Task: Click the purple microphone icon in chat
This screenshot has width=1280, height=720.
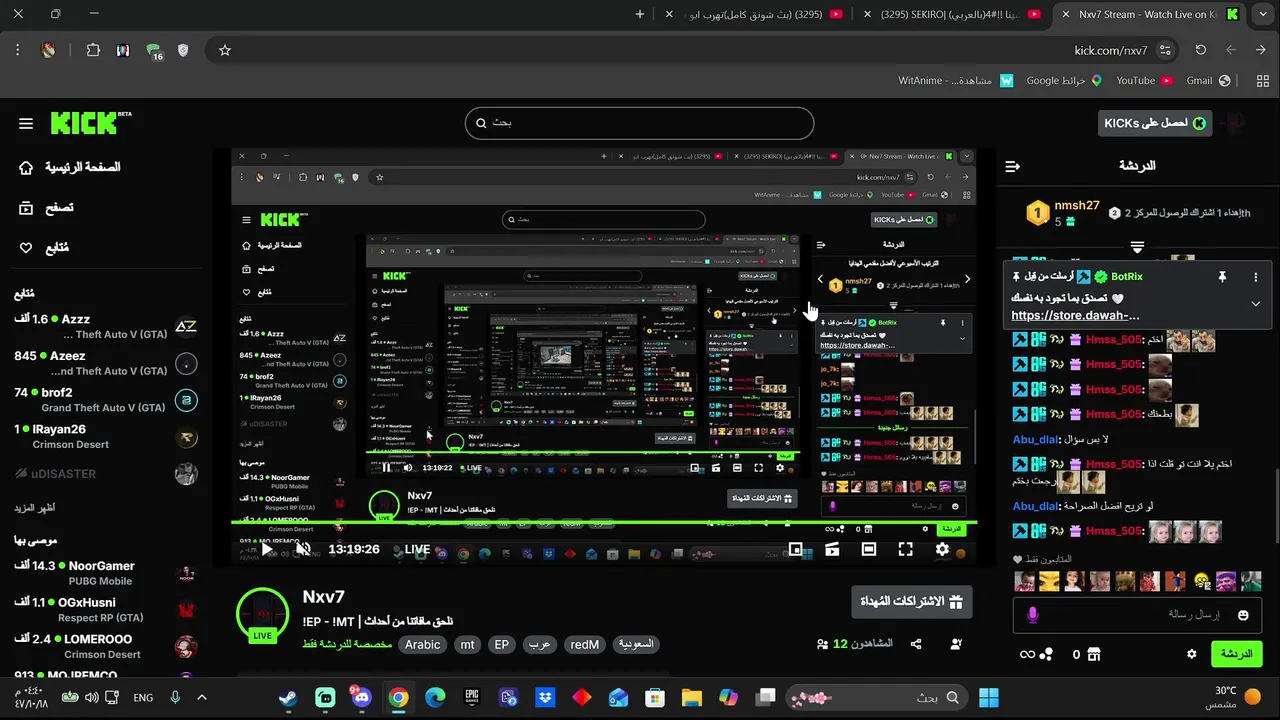Action: click(1033, 615)
